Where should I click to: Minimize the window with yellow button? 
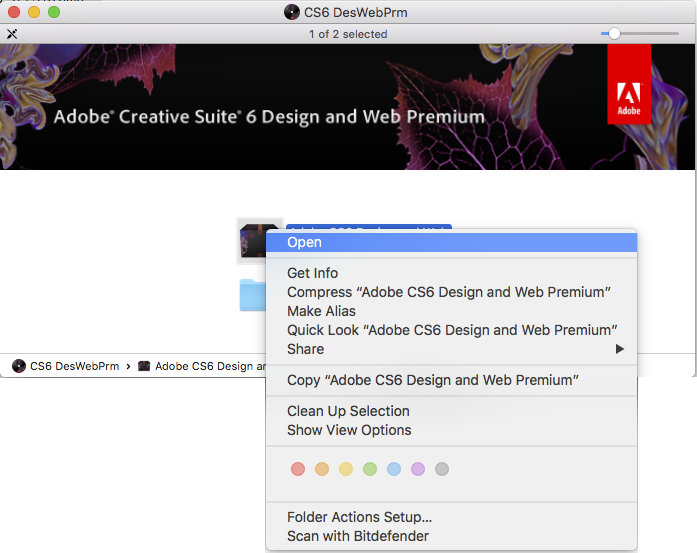(34, 12)
